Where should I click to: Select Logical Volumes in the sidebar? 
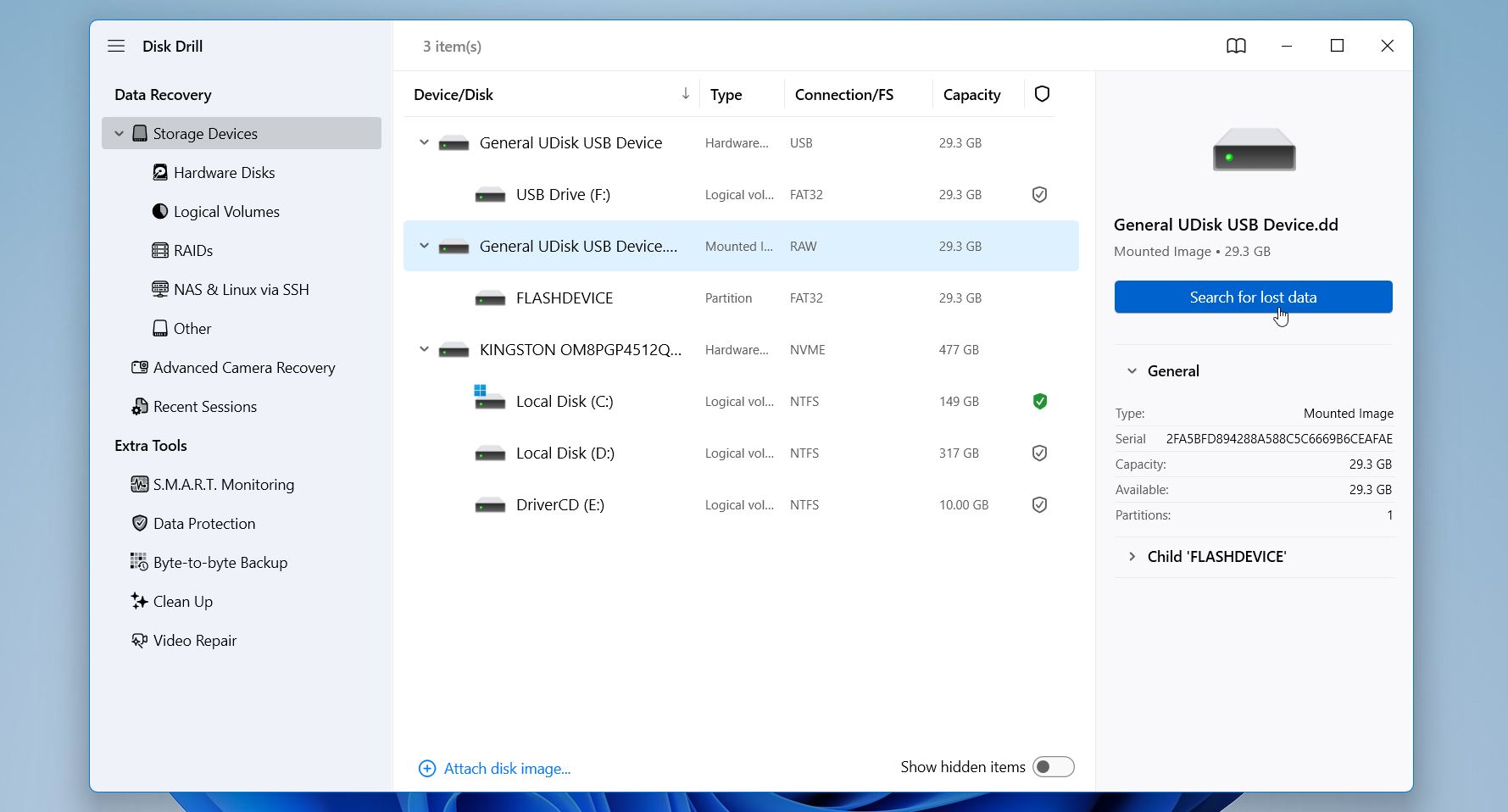tap(226, 211)
